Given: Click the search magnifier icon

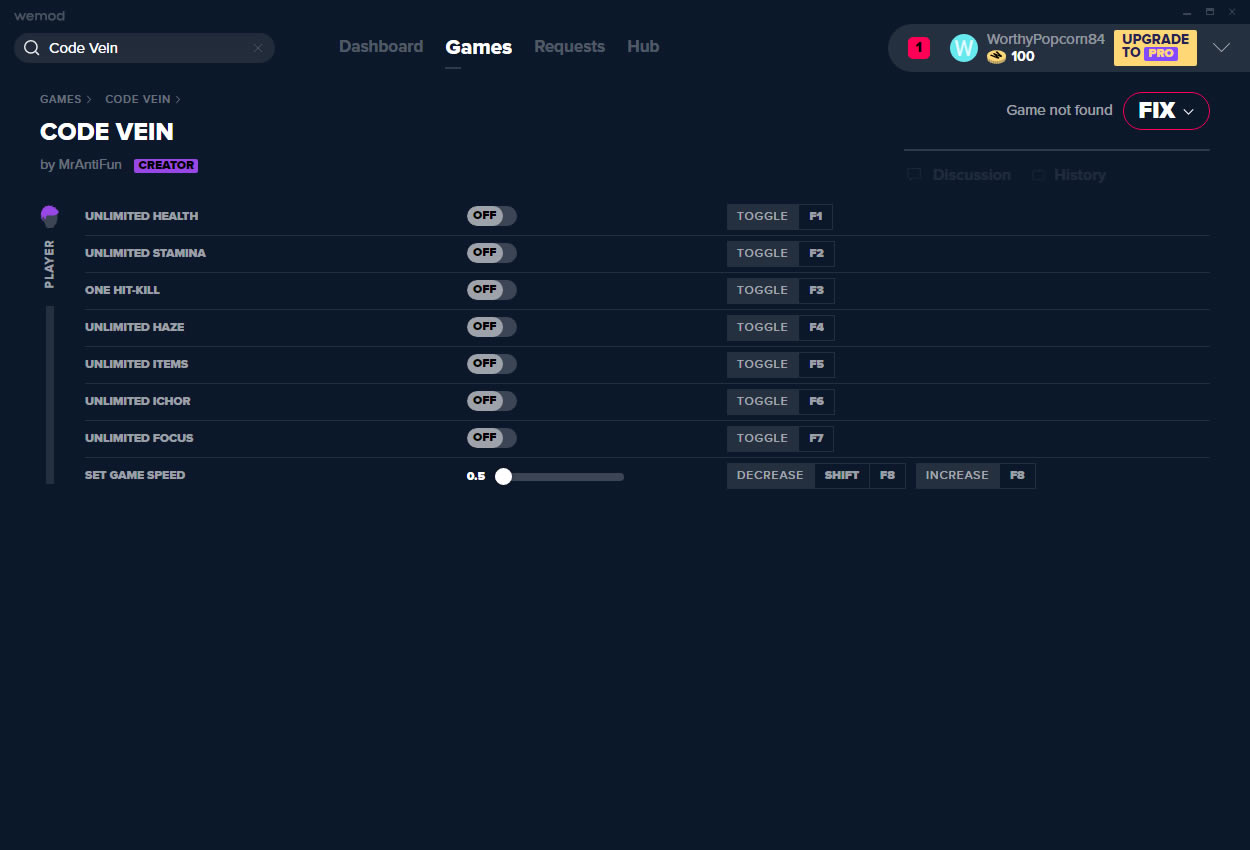Looking at the screenshot, I should pos(31,48).
